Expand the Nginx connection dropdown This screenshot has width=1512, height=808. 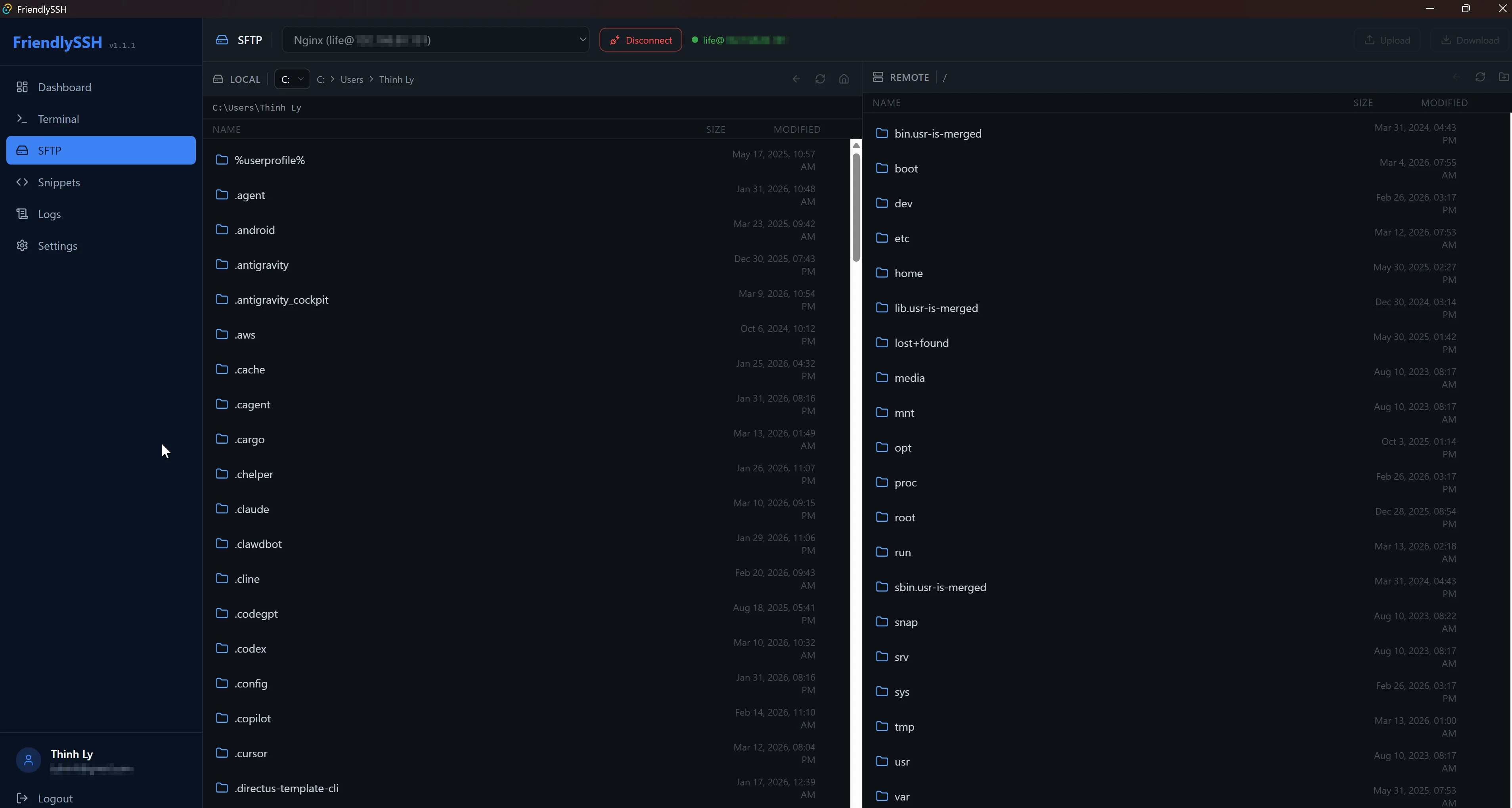tap(436, 40)
